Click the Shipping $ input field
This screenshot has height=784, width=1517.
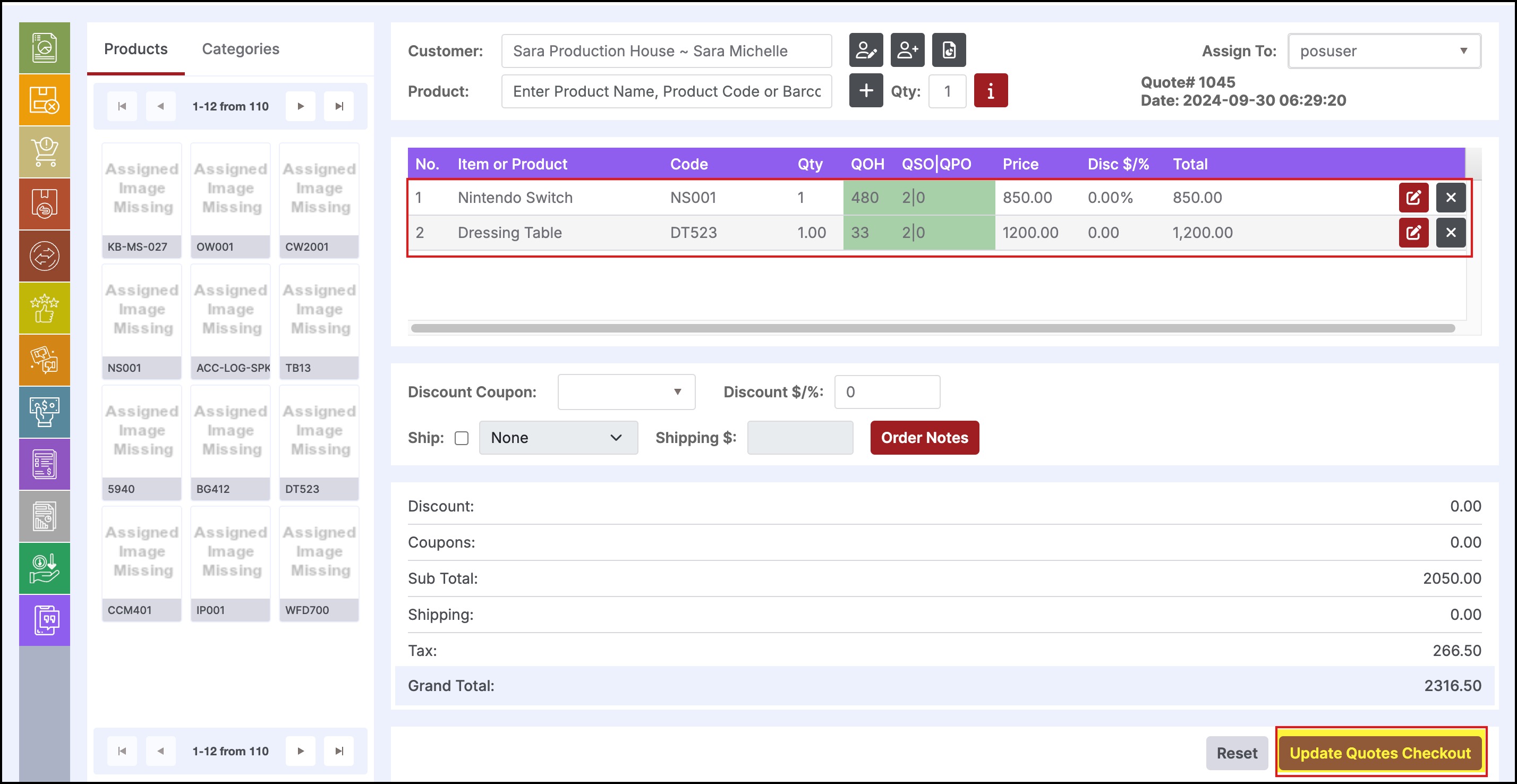[800, 438]
